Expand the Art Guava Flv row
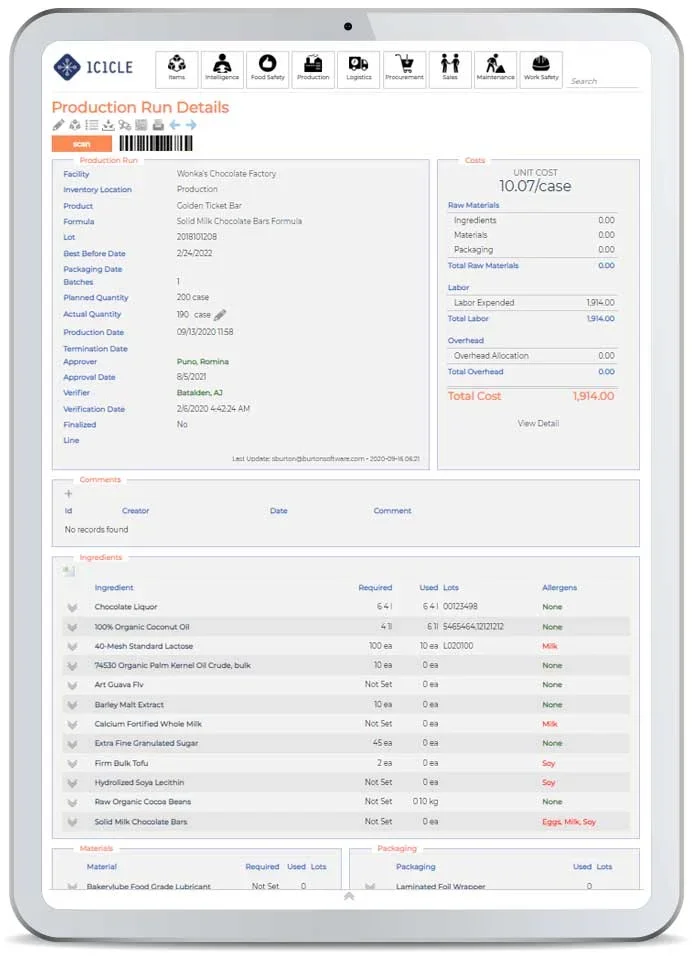692x957 pixels. point(72,685)
